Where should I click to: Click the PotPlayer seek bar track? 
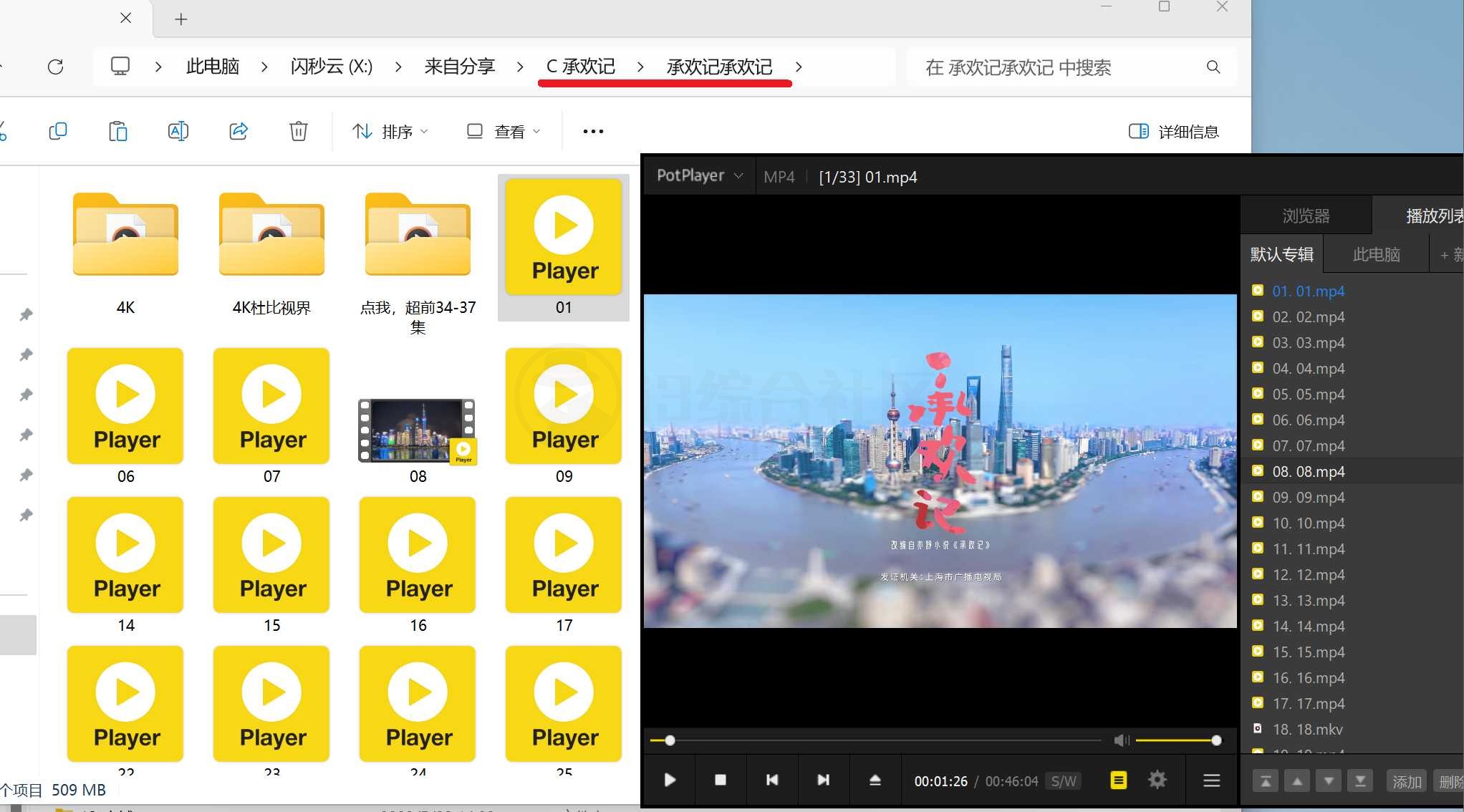coord(875,740)
